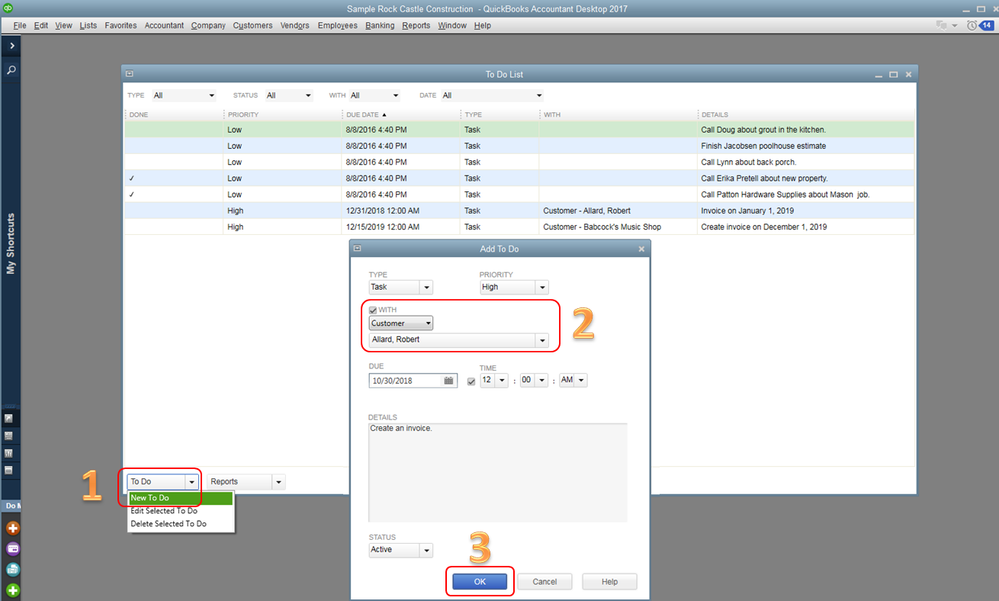Viewport: 999px width, 601px height.
Task: Uncheck the WITH checkbox
Action: (x=373, y=310)
